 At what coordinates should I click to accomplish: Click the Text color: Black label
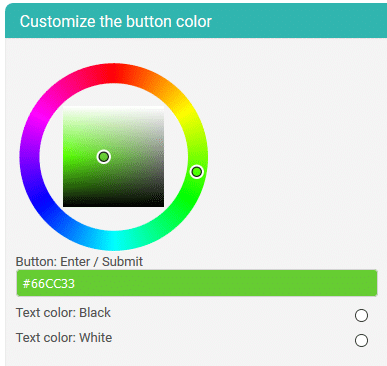63,313
